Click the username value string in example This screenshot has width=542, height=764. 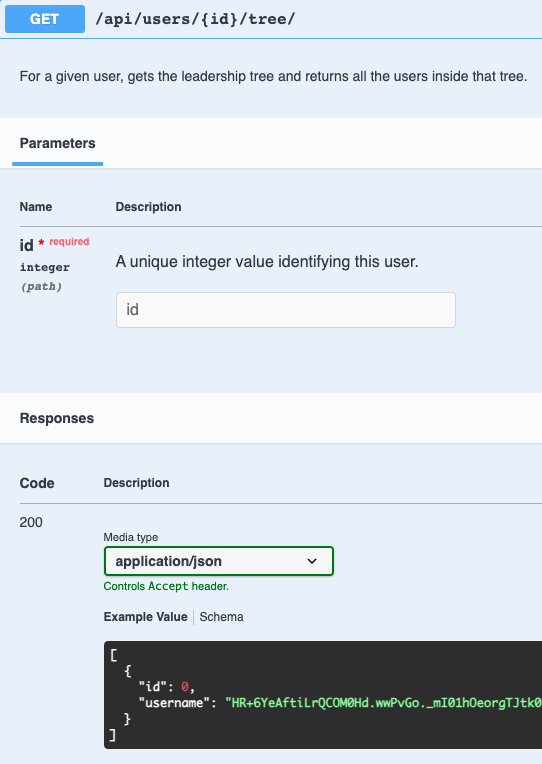point(383,703)
